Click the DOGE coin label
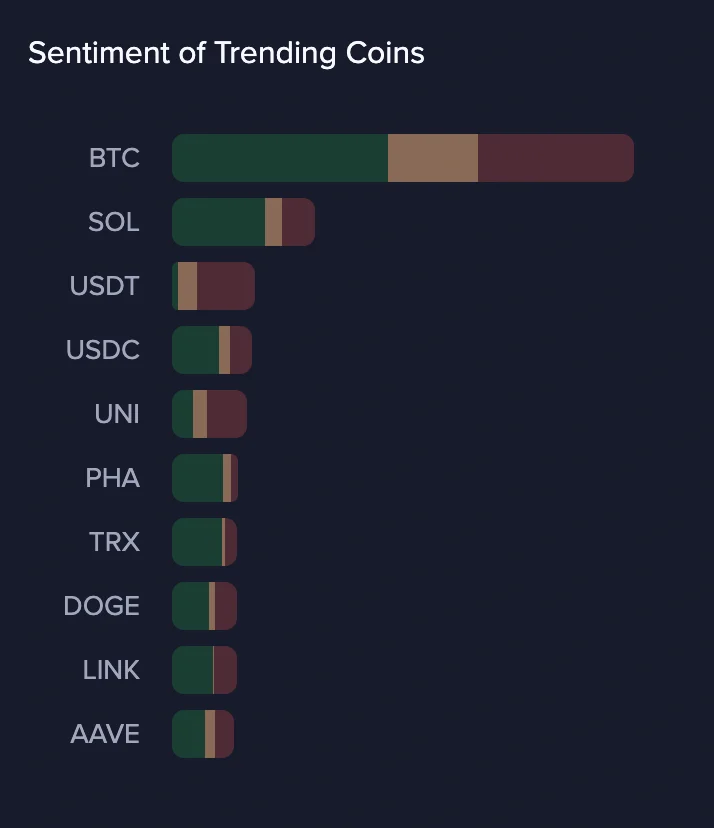This screenshot has height=828, width=714. (x=101, y=606)
